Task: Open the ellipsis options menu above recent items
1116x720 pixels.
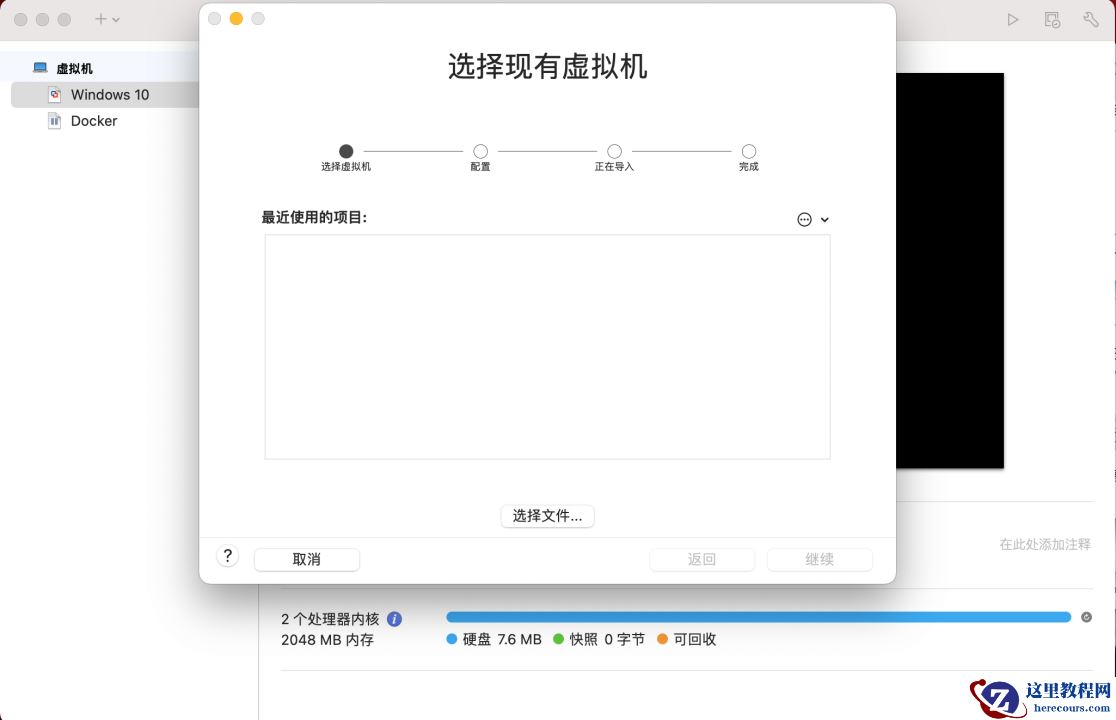Action: pos(804,219)
